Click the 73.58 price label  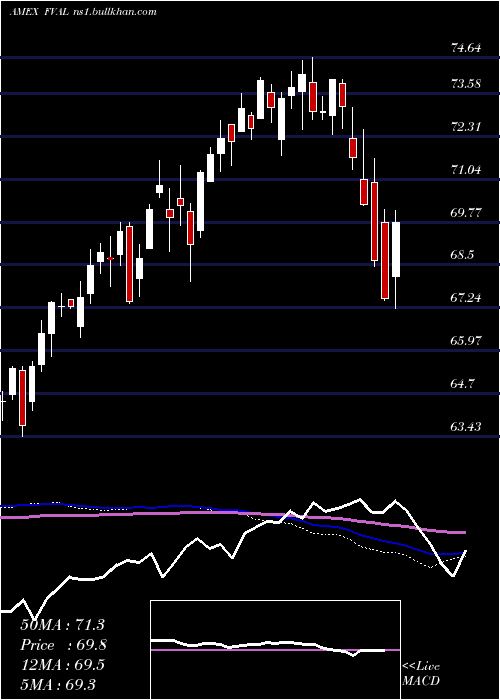pyautogui.click(x=466, y=84)
